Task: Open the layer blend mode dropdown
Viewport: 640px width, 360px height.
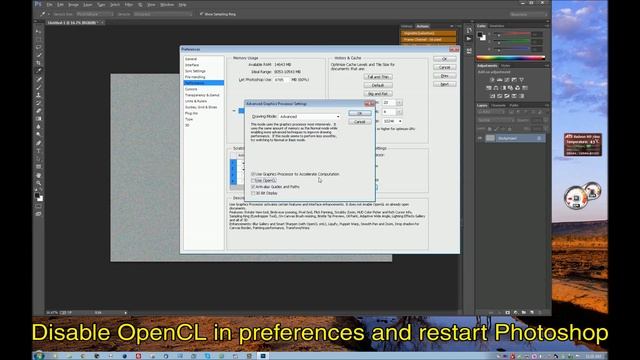Action: (x=496, y=120)
